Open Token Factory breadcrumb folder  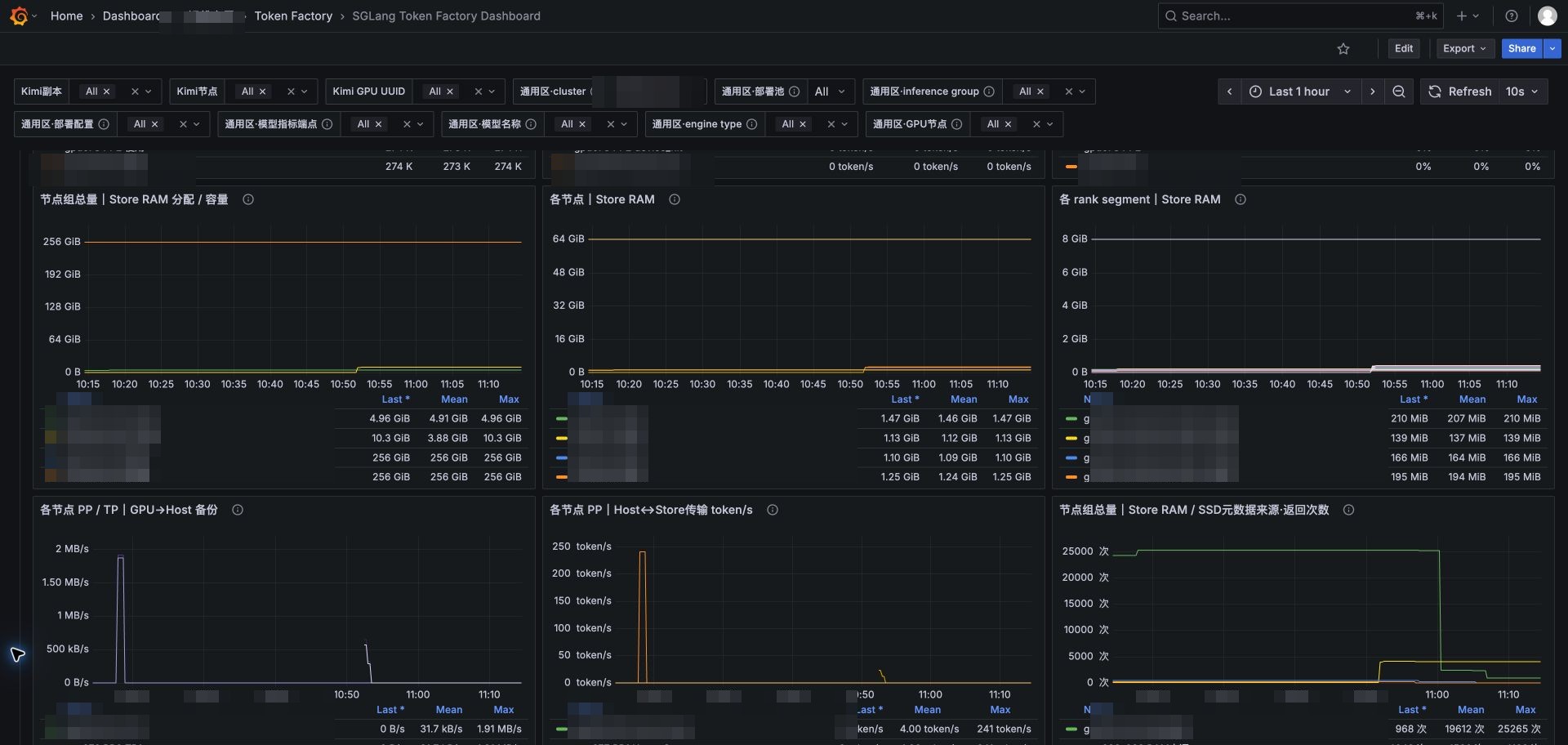[293, 16]
